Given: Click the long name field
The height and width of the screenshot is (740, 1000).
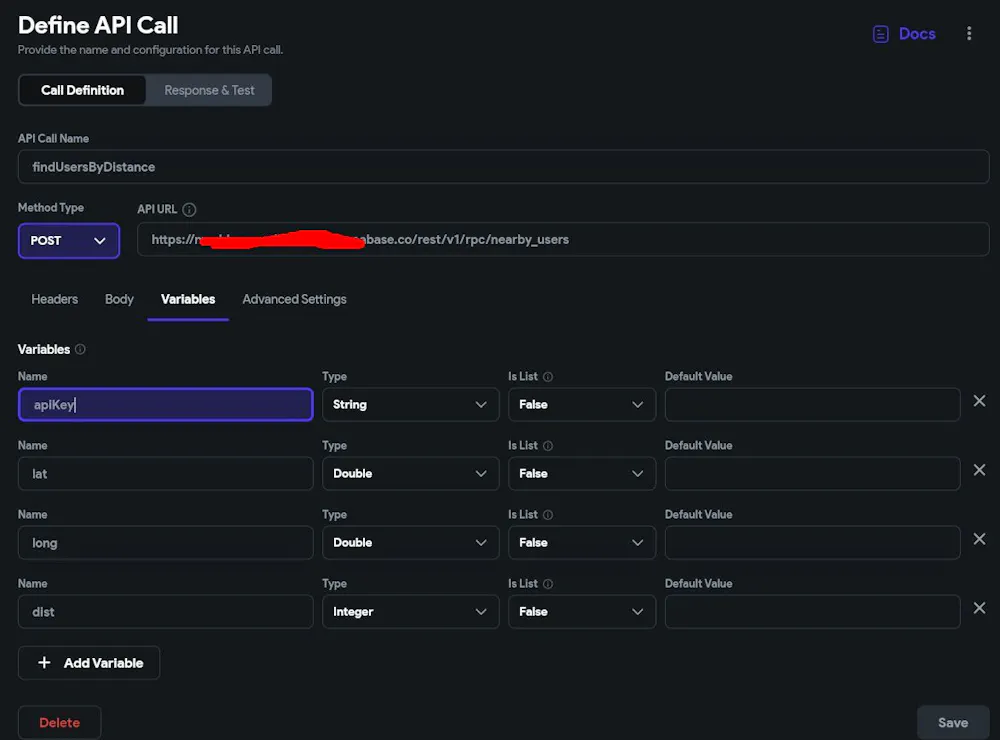Looking at the screenshot, I should pos(166,542).
